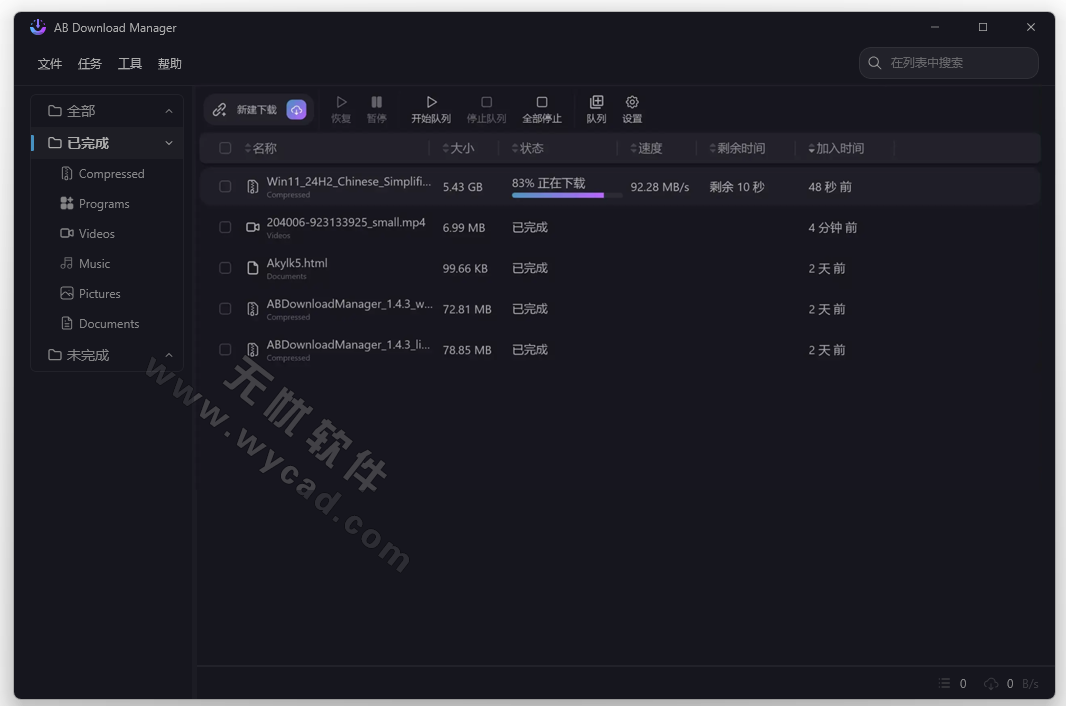Open the 队列 (Queues) manager icon
Viewport: 1066px width, 706px height.
(x=596, y=108)
